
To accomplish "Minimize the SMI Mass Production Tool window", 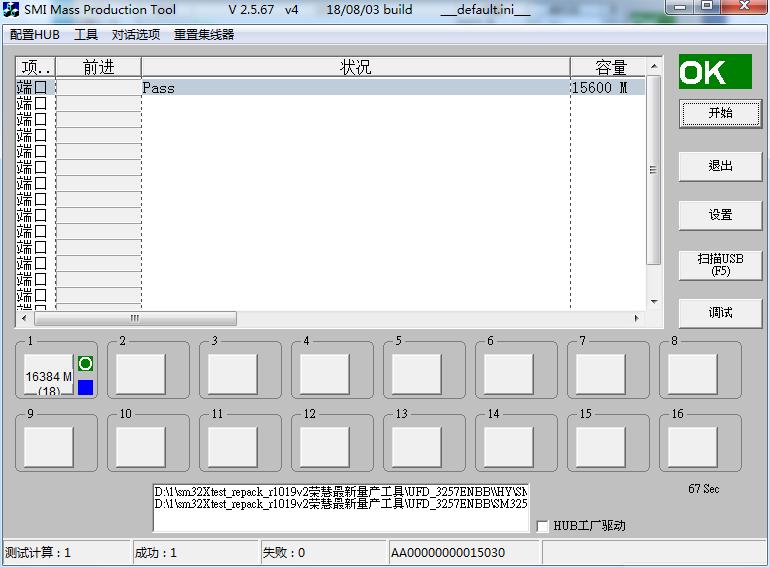I will [x=680, y=7].
